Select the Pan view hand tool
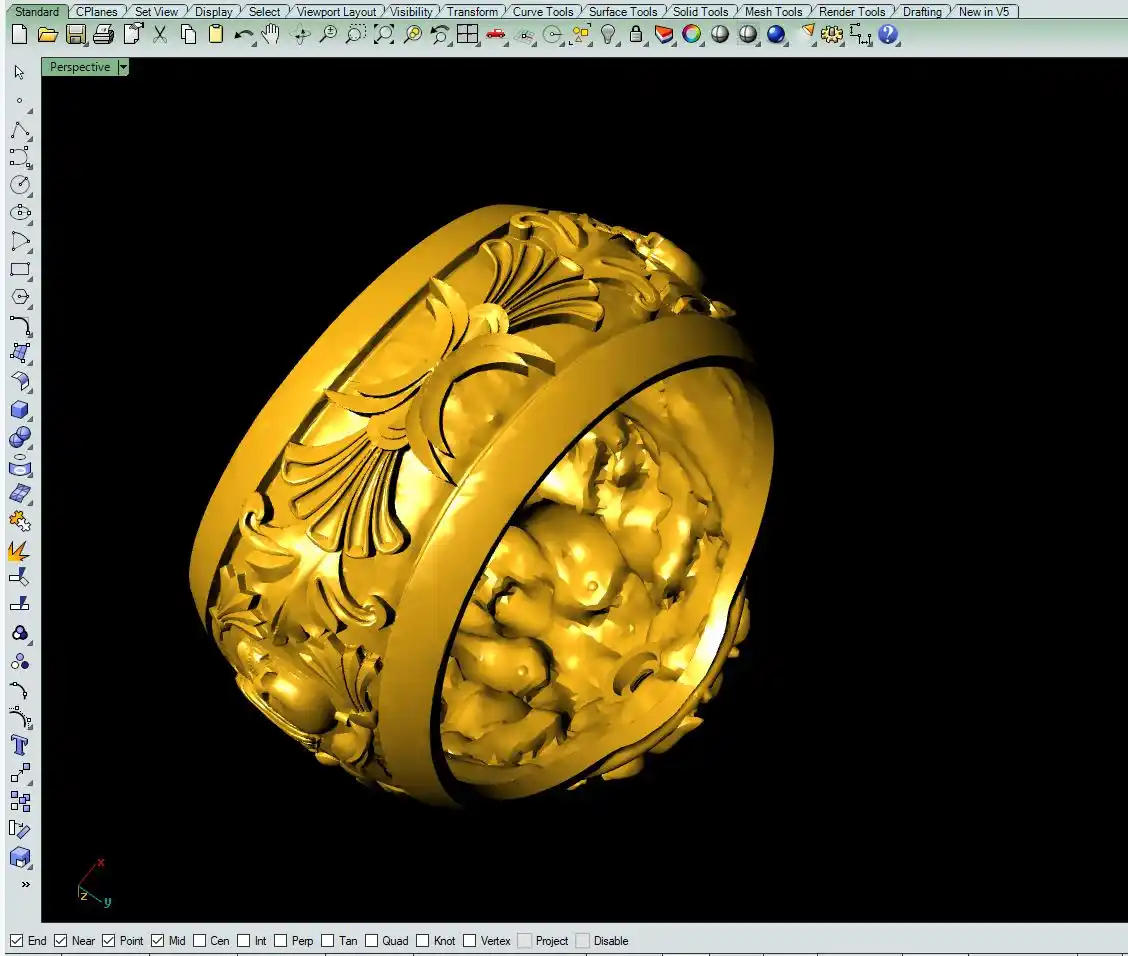The width and height of the screenshot is (1128, 956). 271,35
